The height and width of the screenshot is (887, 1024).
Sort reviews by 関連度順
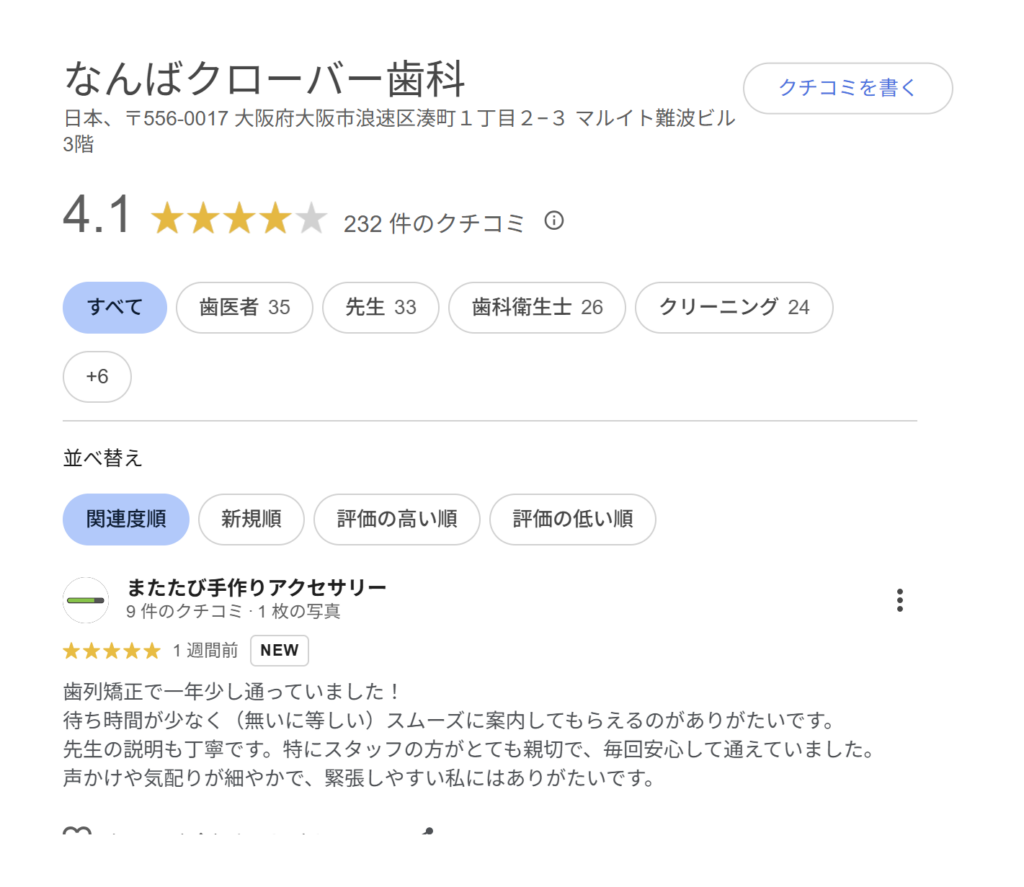(x=126, y=519)
